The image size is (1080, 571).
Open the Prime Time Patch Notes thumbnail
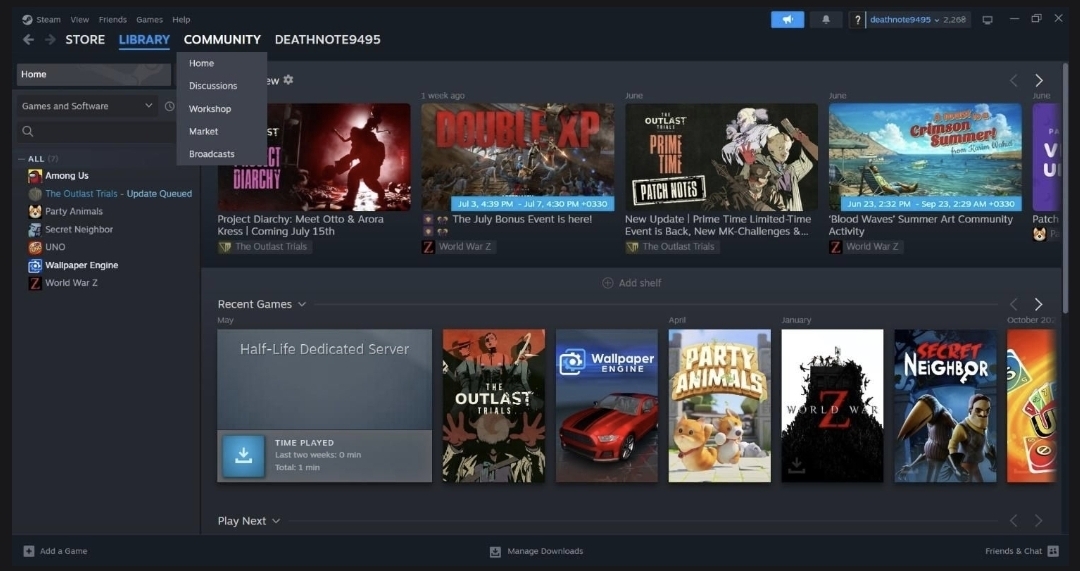coord(721,157)
